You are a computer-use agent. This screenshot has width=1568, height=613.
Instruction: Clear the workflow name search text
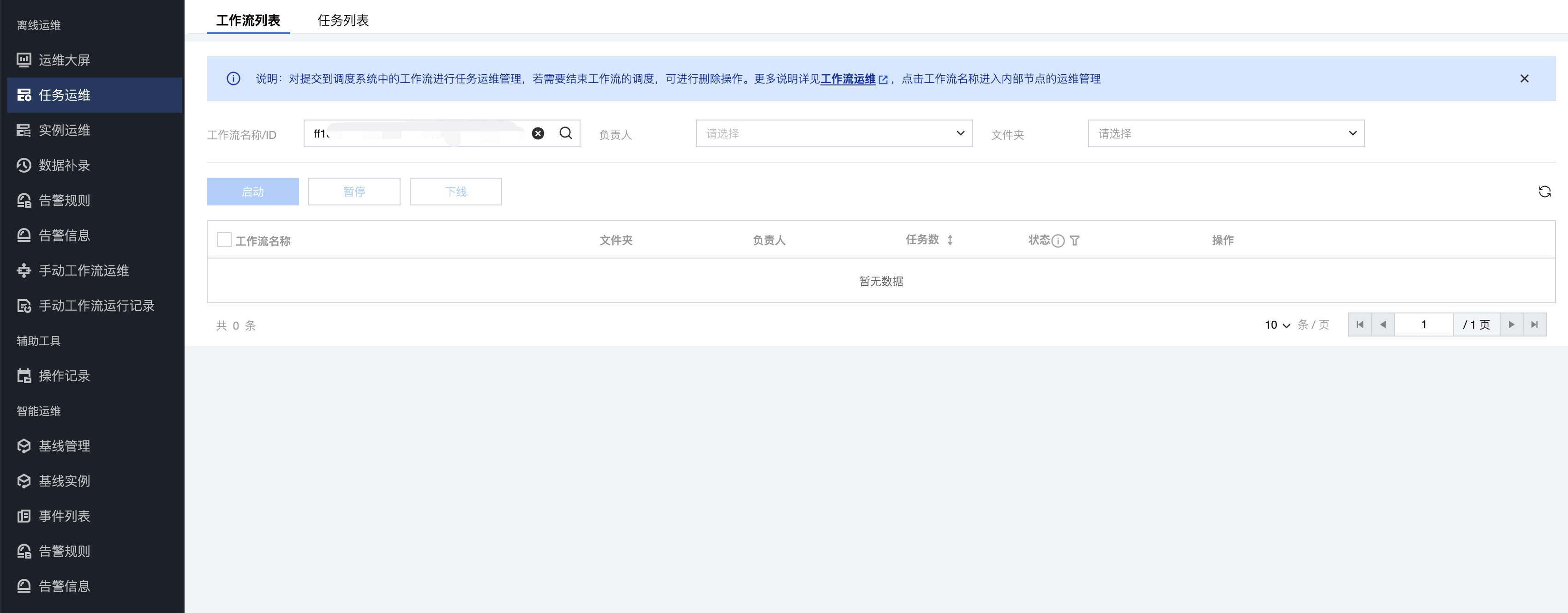(x=538, y=133)
